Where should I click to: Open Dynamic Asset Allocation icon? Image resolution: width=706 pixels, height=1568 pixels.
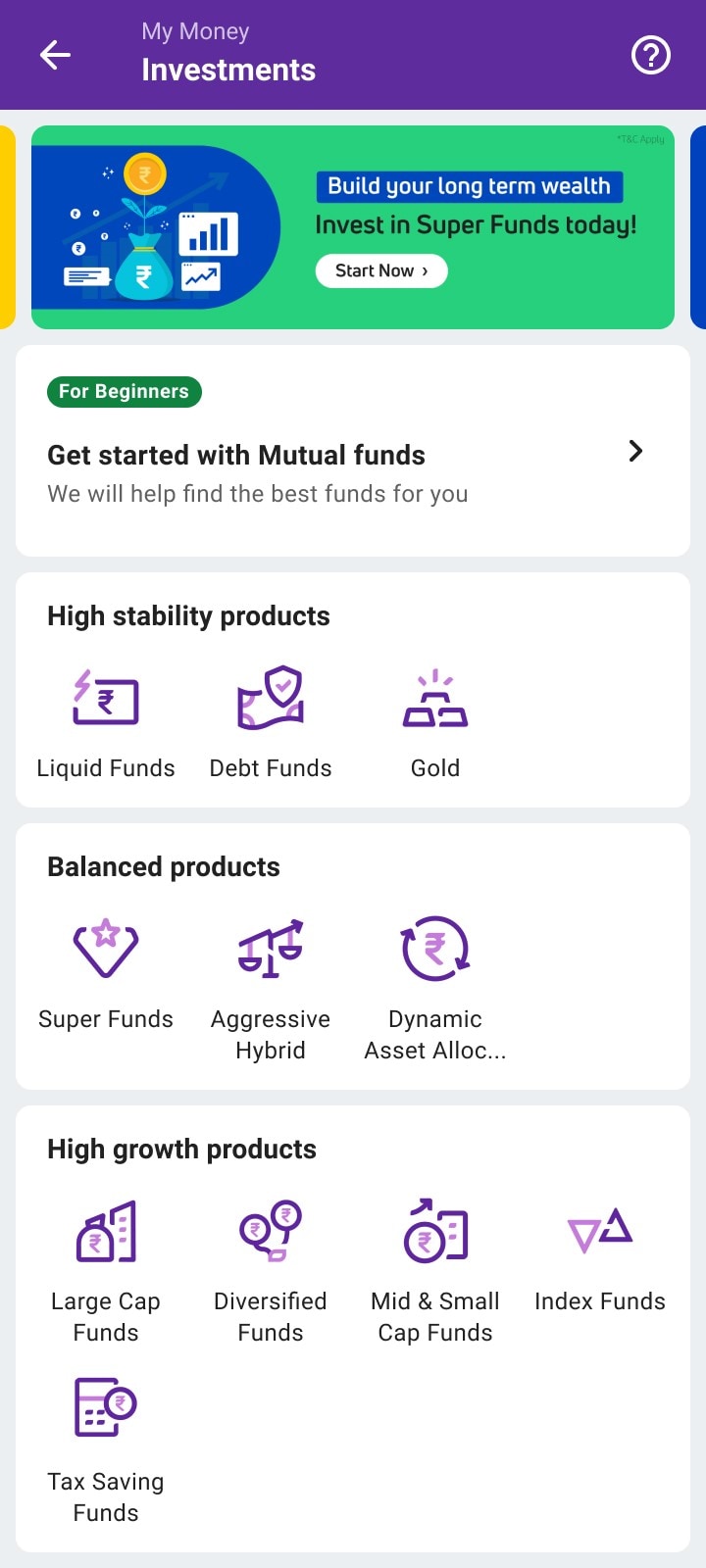(x=435, y=949)
